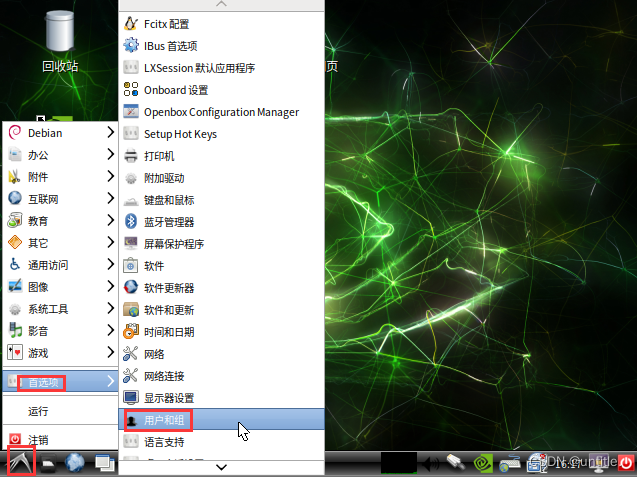637x477 pixels.
Task: Click submenu scroll-down arrow at bottom
Action: [x=221, y=467]
